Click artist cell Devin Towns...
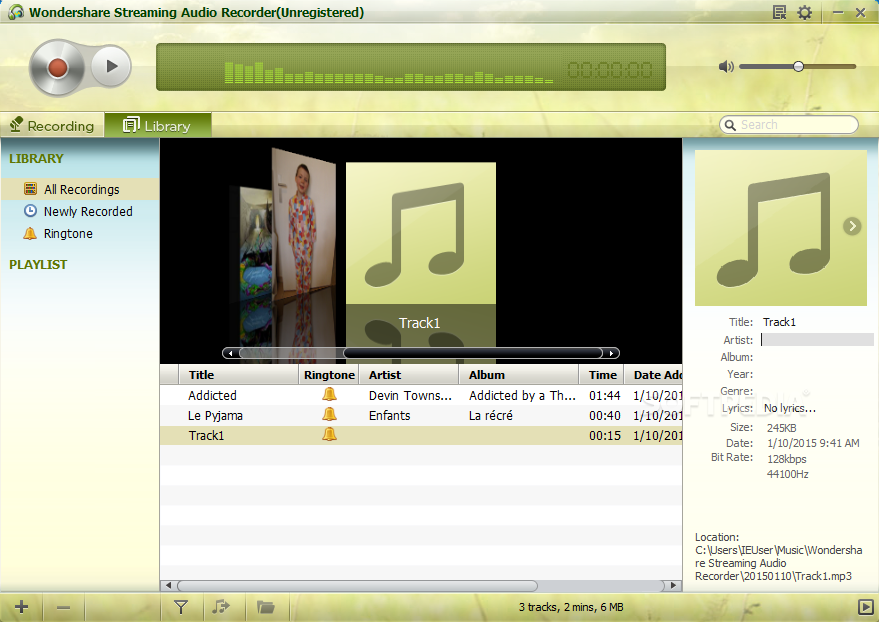The width and height of the screenshot is (879, 622). (410, 396)
